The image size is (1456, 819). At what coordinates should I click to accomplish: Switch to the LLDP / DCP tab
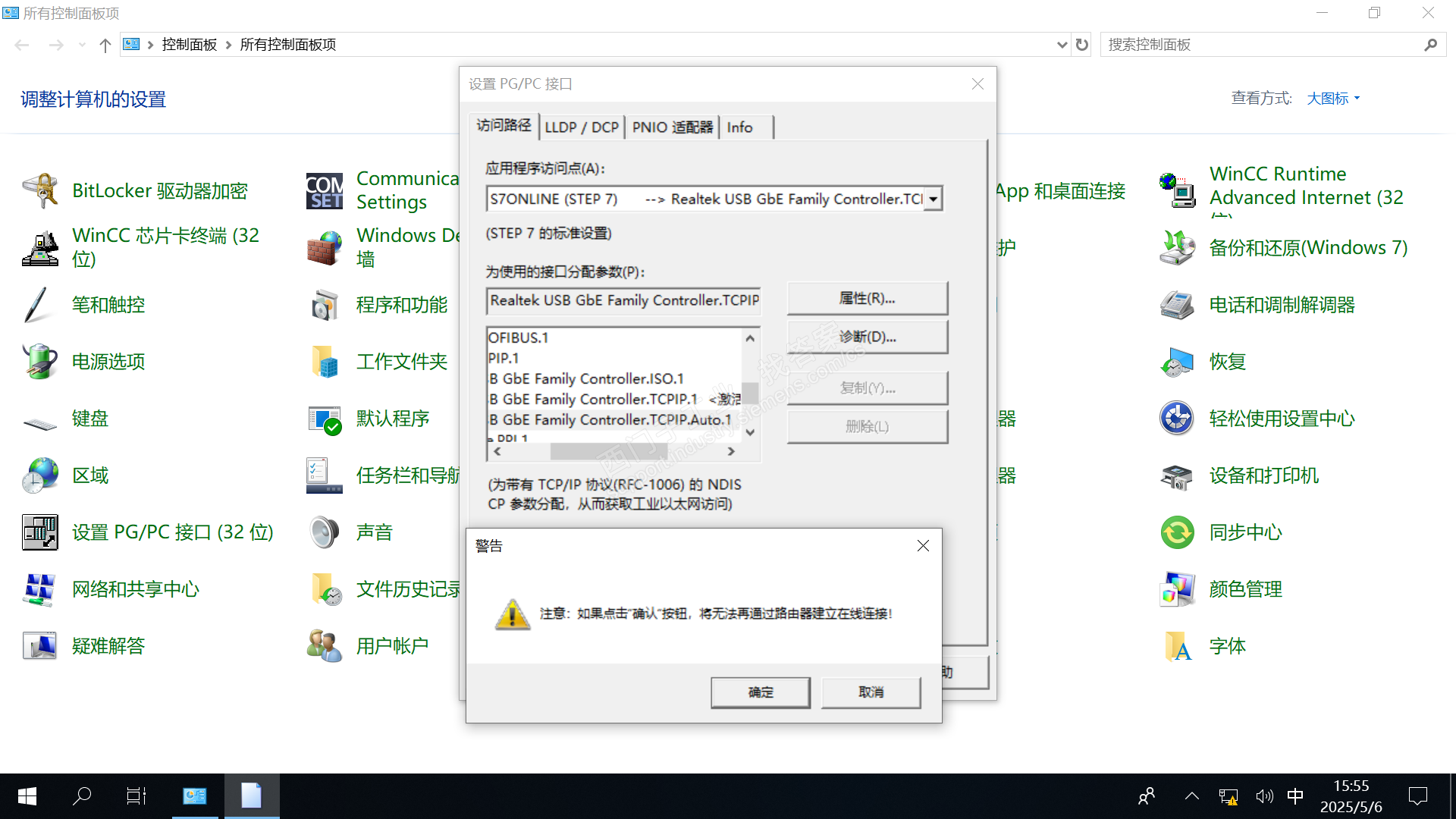pyautogui.click(x=582, y=127)
